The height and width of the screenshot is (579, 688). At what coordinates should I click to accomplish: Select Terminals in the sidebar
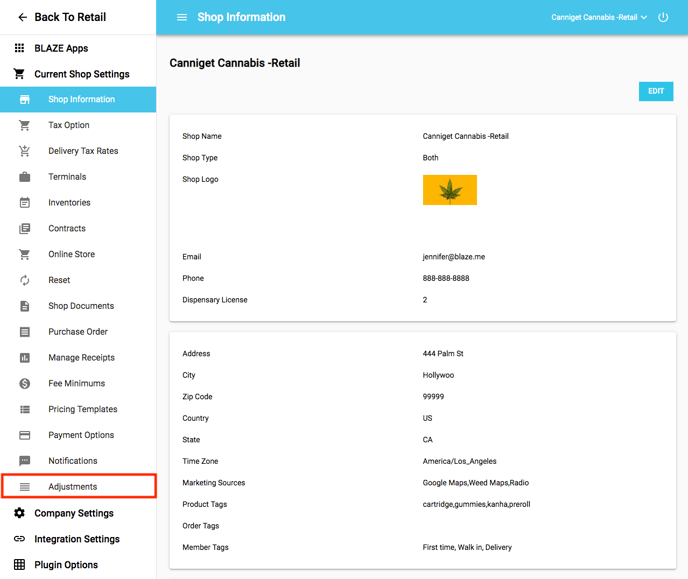(x=78, y=177)
